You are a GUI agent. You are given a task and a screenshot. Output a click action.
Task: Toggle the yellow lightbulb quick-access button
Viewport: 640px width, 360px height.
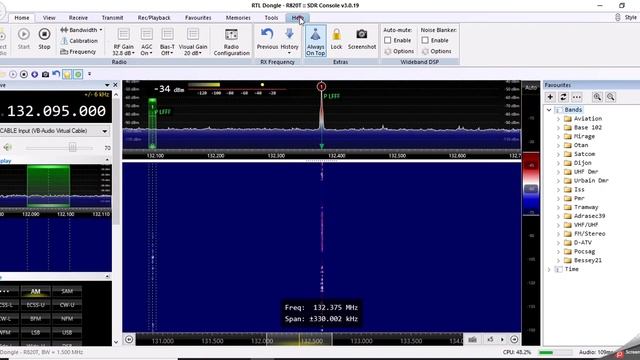[67, 74]
